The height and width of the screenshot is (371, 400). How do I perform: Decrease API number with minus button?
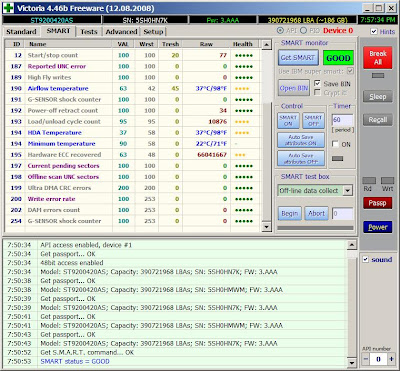[x=366, y=359]
